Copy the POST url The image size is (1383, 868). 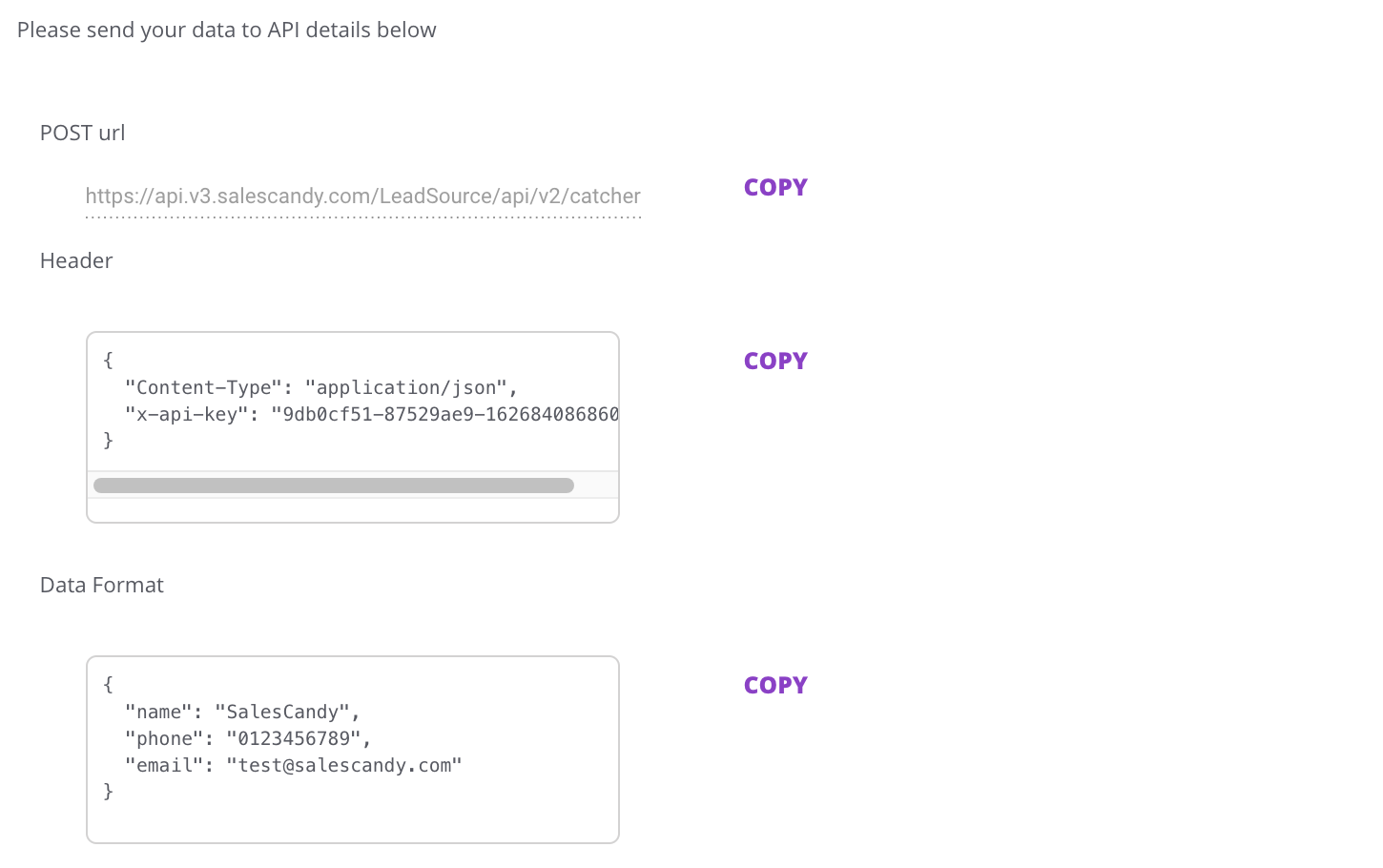click(x=775, y=188)
